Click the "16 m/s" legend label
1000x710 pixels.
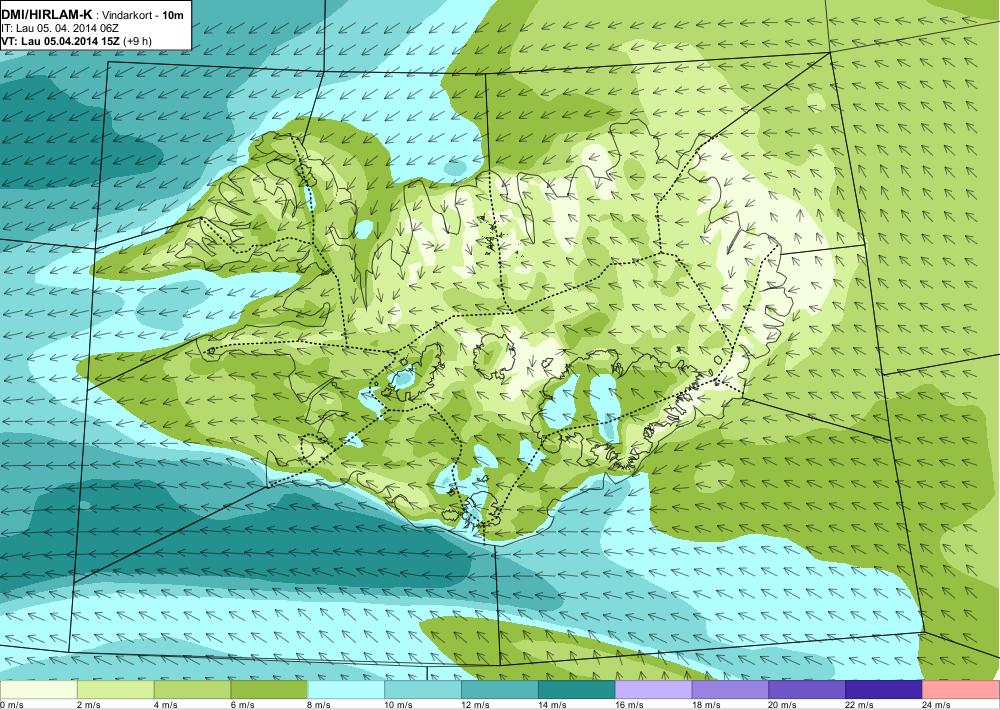click(629, 705)
